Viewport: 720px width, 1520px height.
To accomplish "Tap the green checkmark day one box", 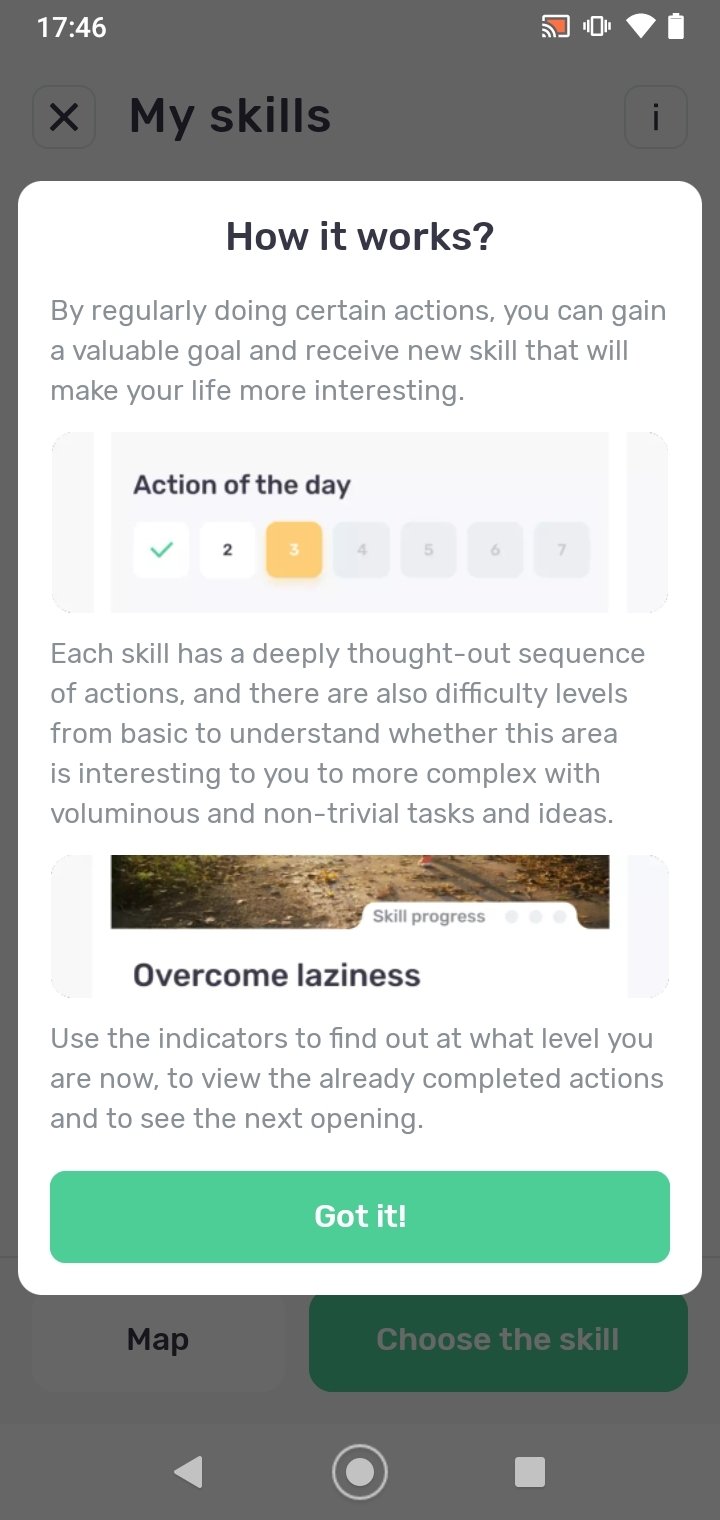I will tap(161, 549).
